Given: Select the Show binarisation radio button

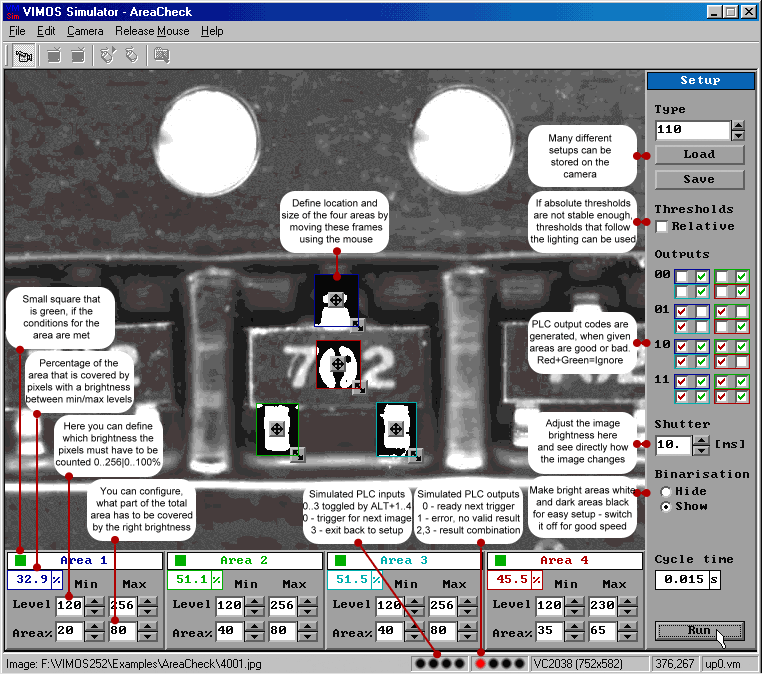Looking at the screenshot, I should click(665, 507).
